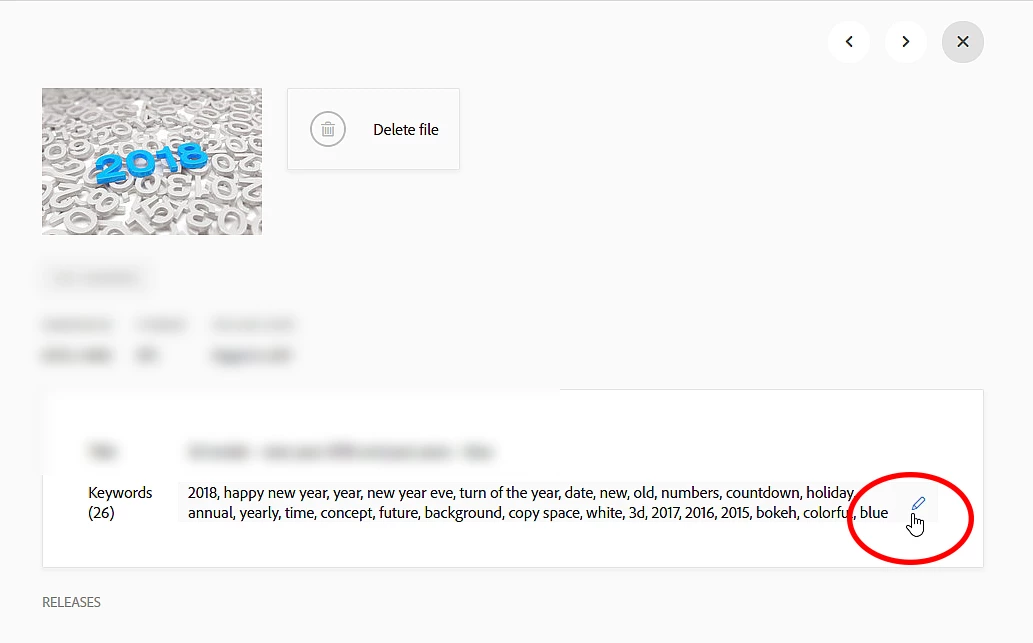Go to the previous file with left chevron
The width and height of the screenshot is (1033, 643).
point(849,42)
